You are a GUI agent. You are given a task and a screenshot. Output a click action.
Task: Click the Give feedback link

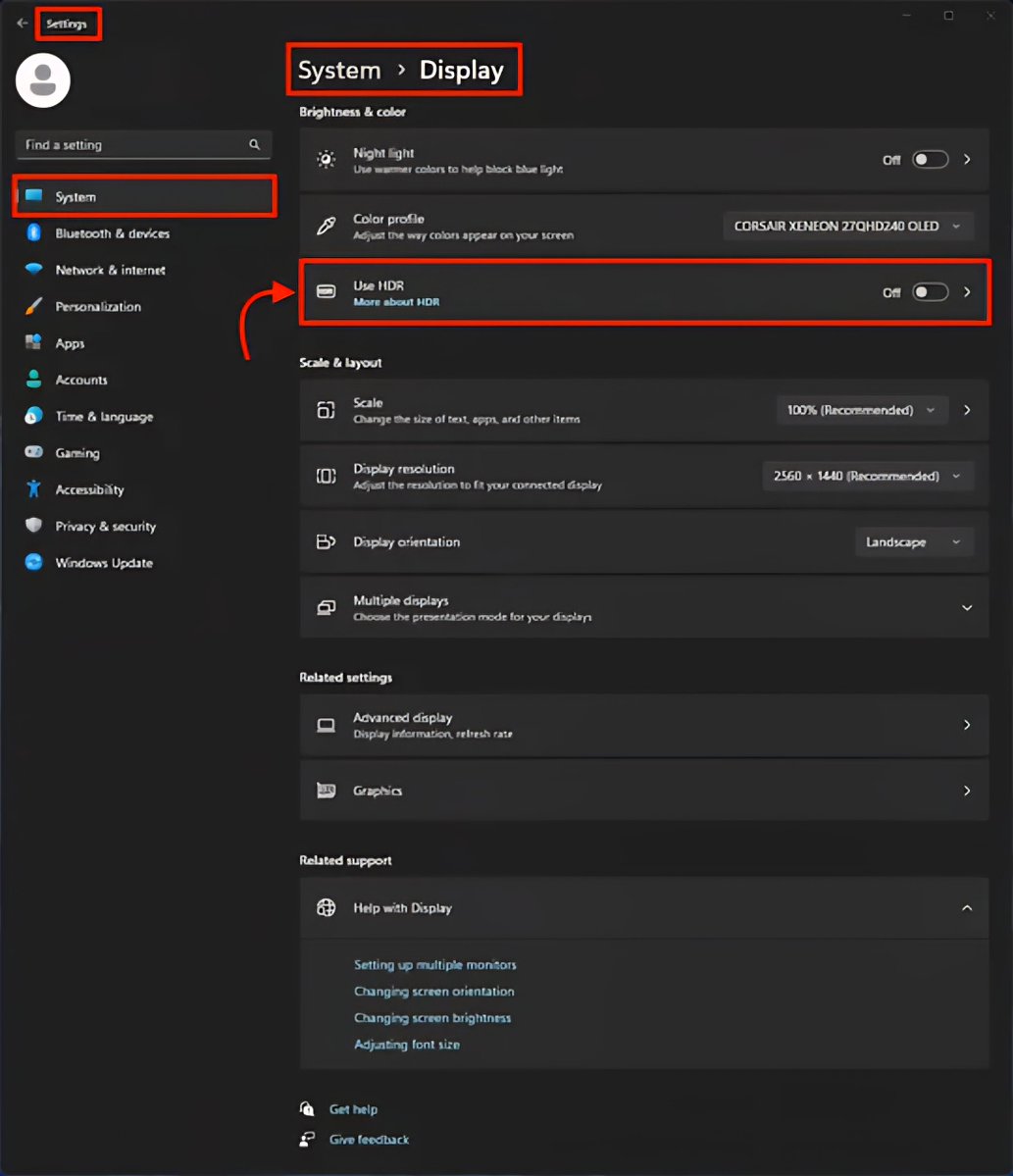click(x=369, y=1140)
